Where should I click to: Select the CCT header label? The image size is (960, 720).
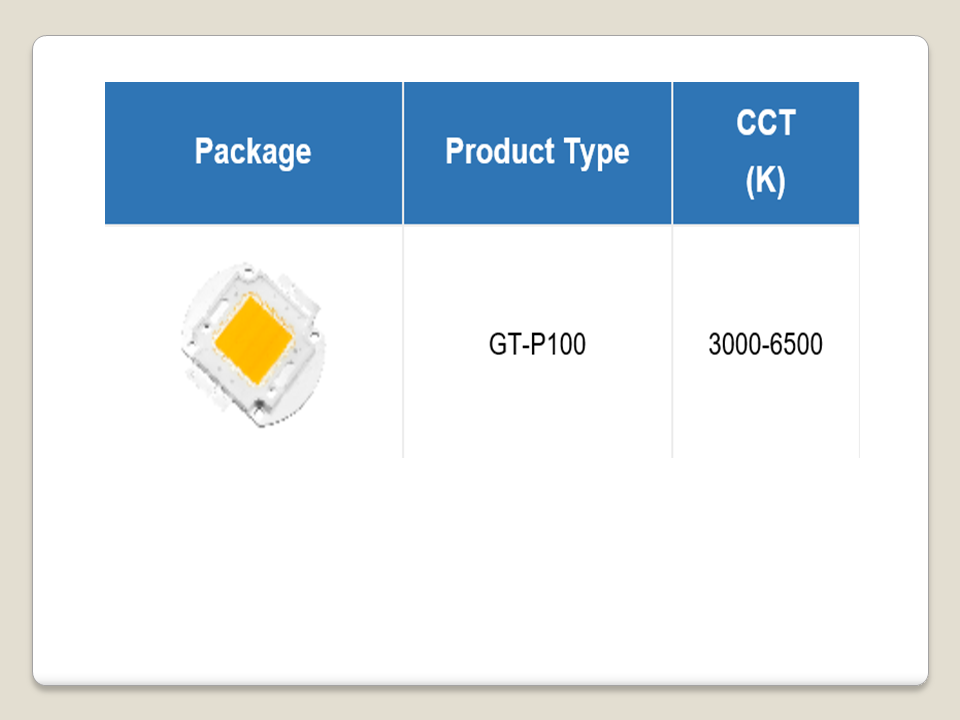[x=766, y=123]
